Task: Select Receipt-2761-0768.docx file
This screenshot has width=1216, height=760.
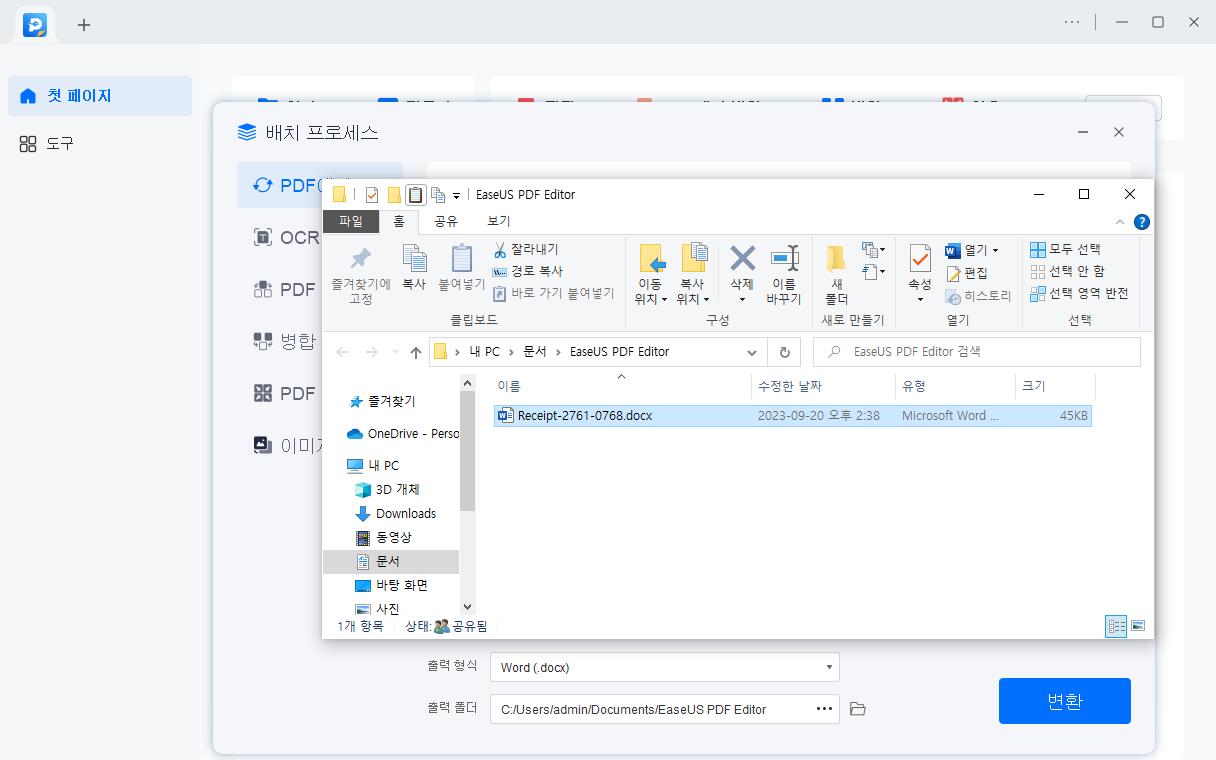Action: 793,415
